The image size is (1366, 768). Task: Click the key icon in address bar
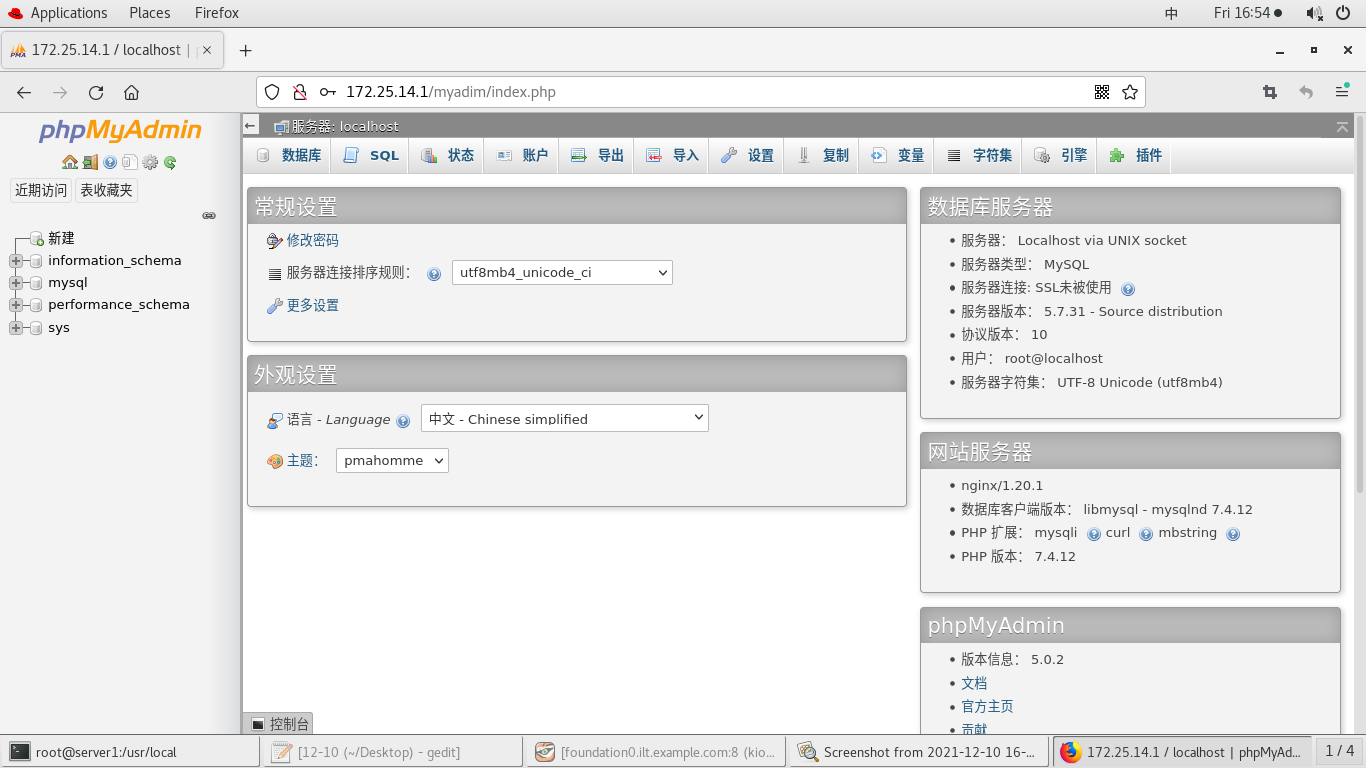(327, 92)
